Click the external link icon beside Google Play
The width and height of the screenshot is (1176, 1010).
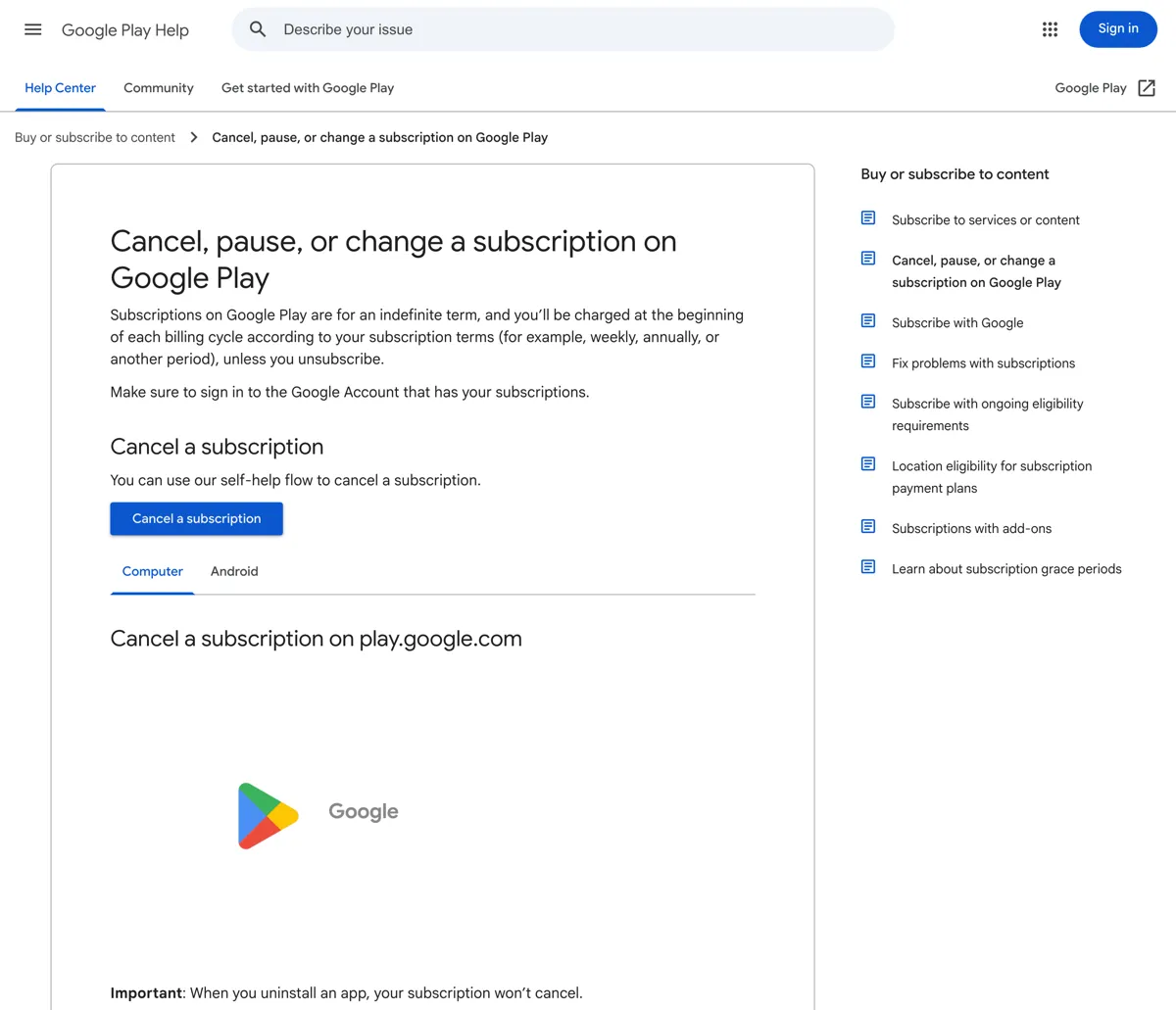[1147, 88]
